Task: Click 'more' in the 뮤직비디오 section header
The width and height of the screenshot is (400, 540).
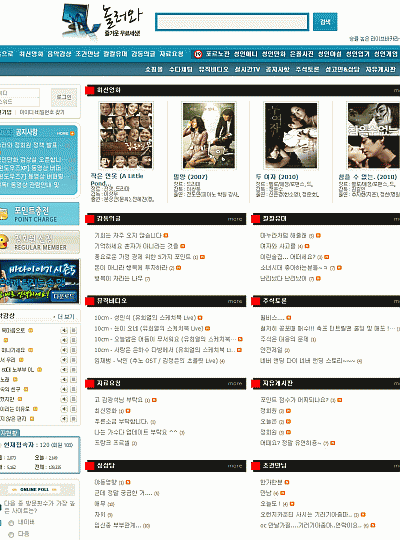Action: pos(235,301)
